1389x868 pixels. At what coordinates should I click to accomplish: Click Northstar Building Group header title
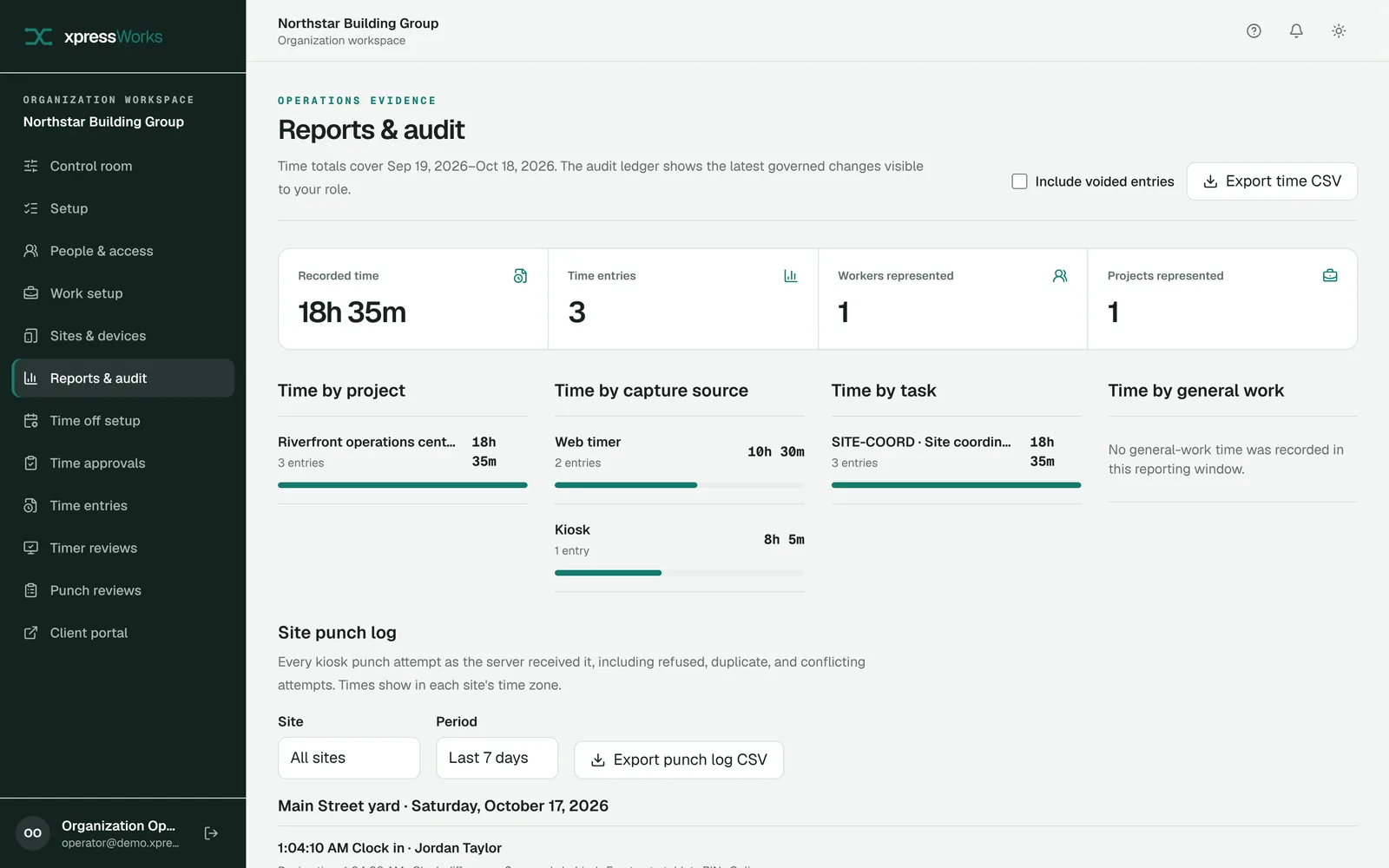[358, 23]
